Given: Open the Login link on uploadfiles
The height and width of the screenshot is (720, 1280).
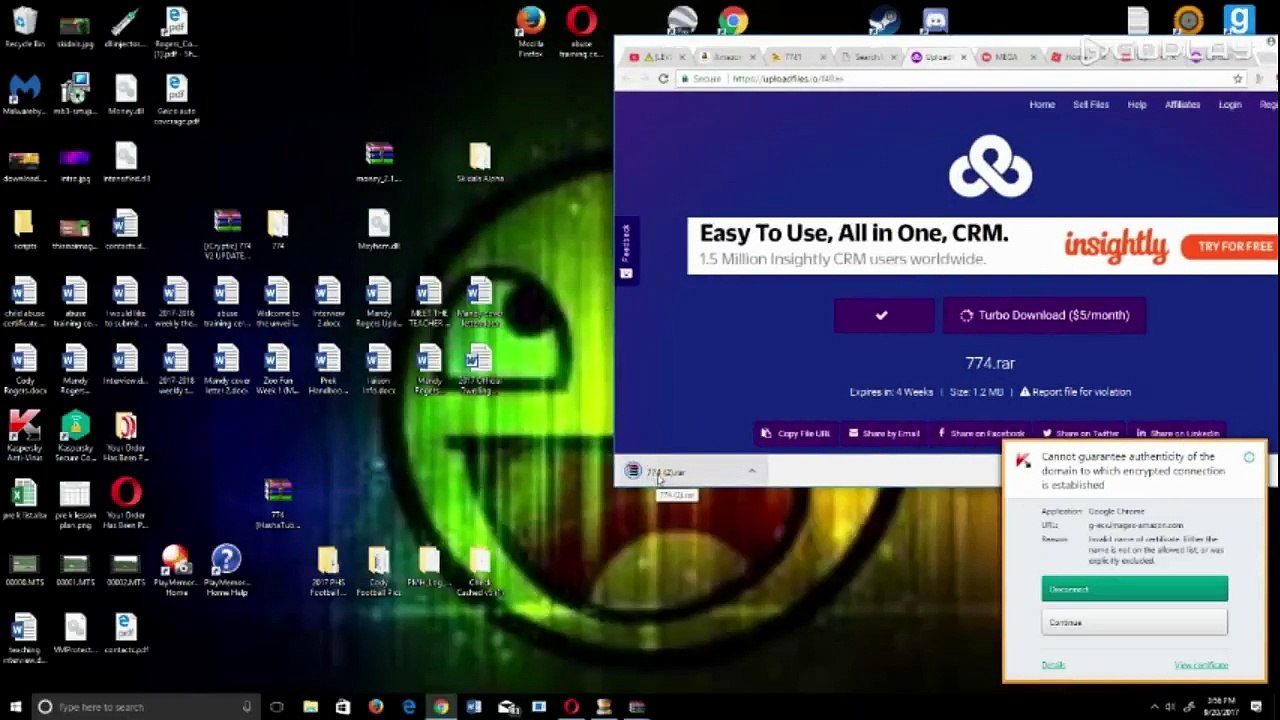Looking at the screenshot, I should click(x=1230, y=105).
